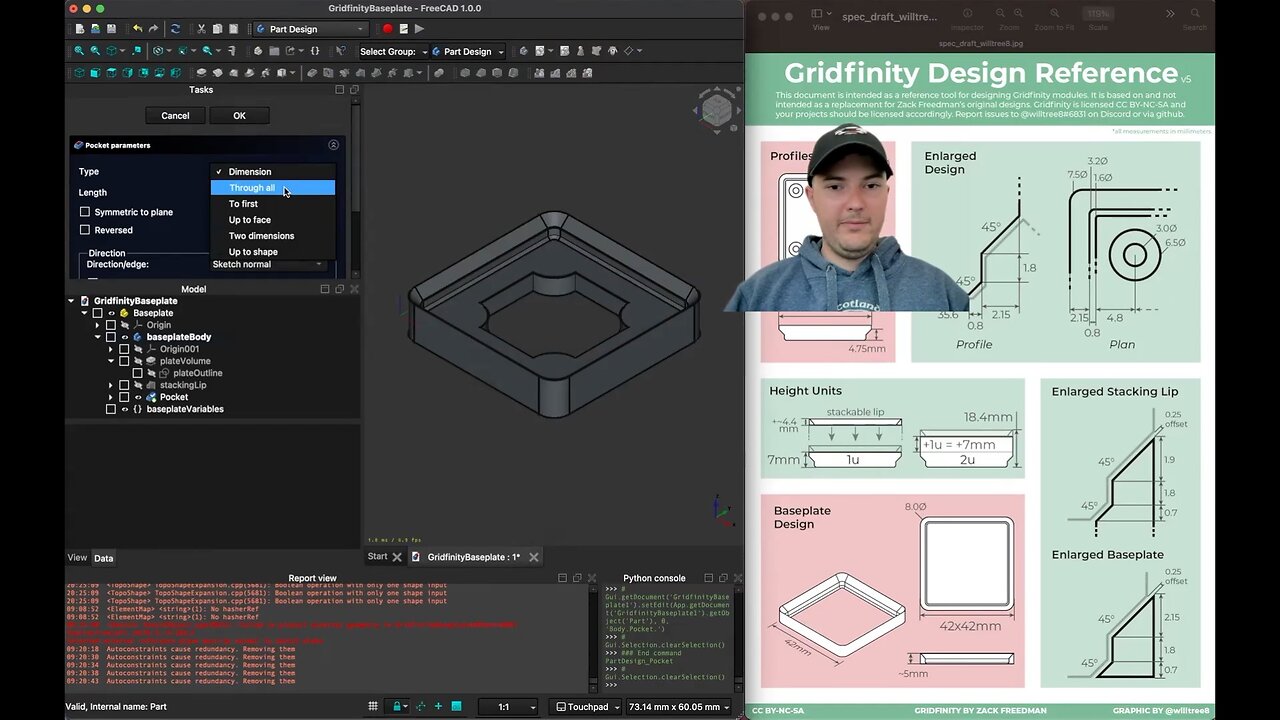Click the Save document icon in the toolbar

point(111,29)
